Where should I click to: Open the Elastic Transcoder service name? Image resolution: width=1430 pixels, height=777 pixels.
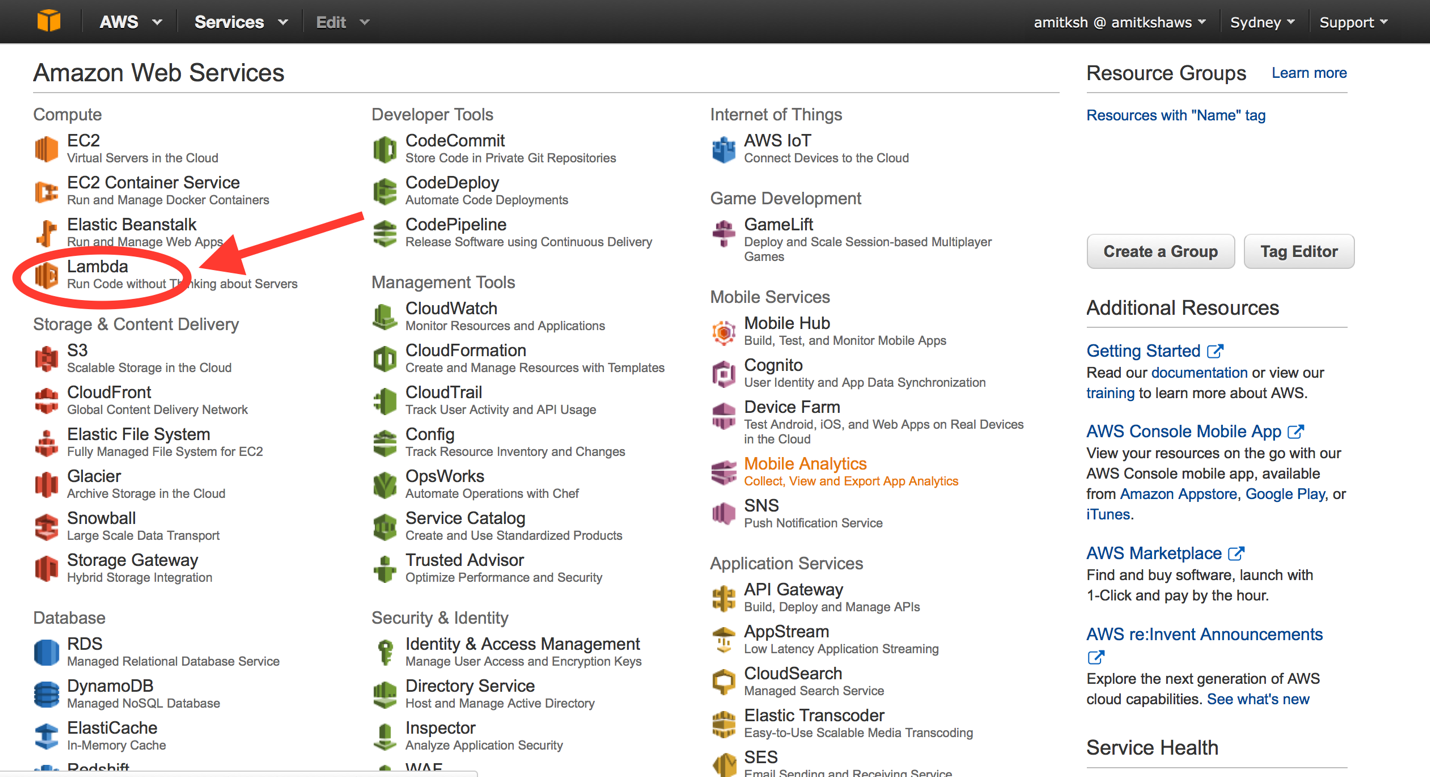pyautogui.click(x=814, y=716)
